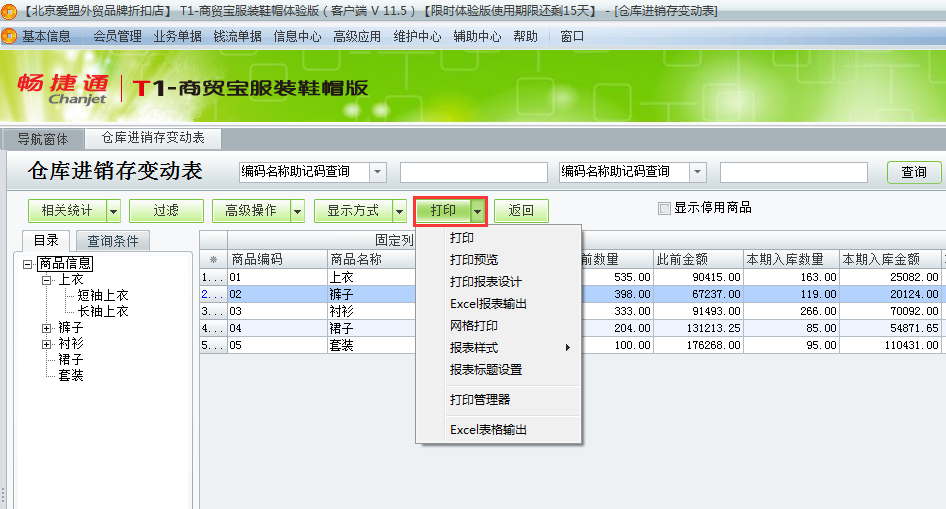Choose 打印预览 from the menu
Screen dimensions: 946x509
tap(498, 260)
